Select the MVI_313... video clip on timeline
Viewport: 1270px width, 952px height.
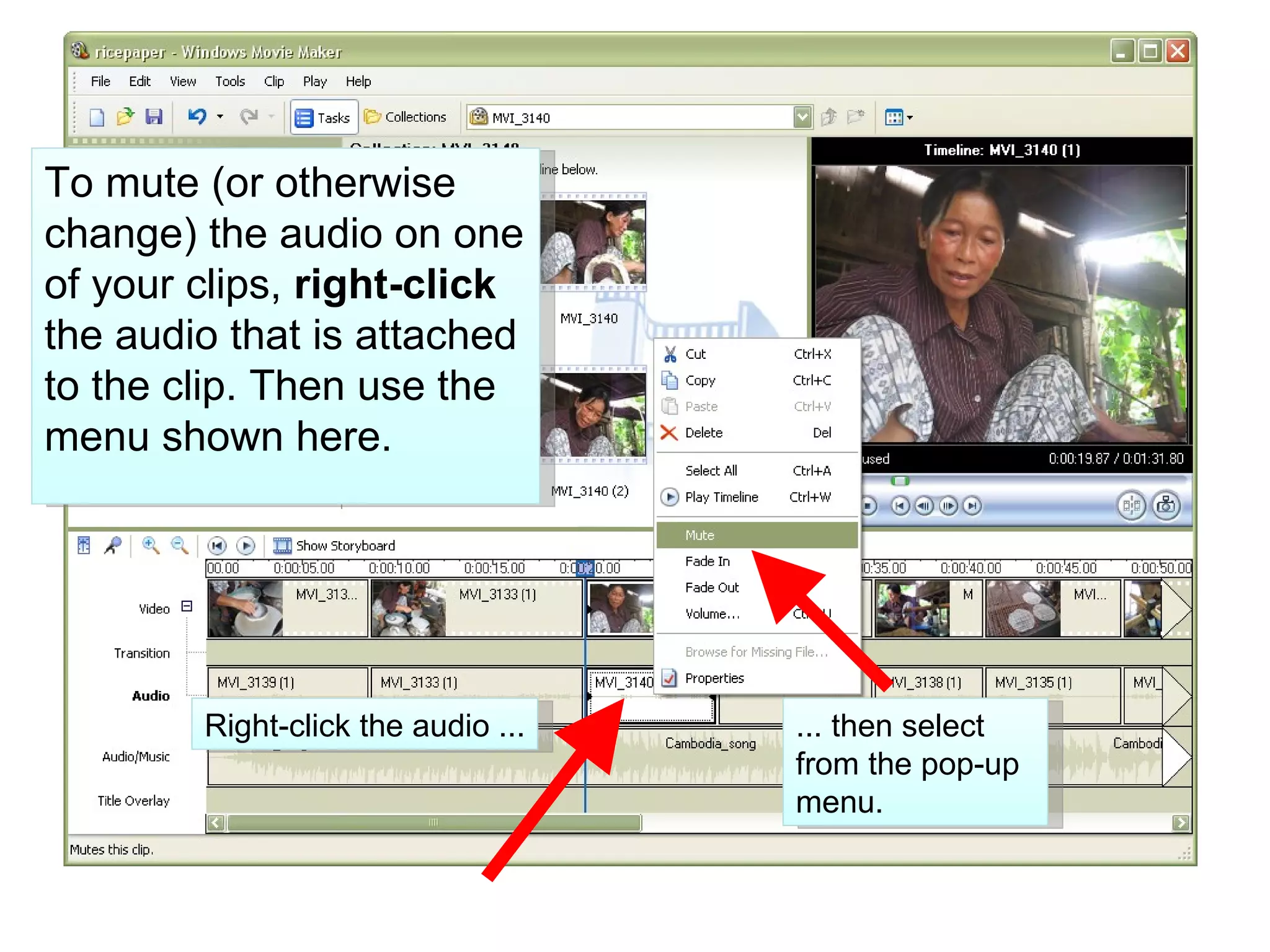288,609
